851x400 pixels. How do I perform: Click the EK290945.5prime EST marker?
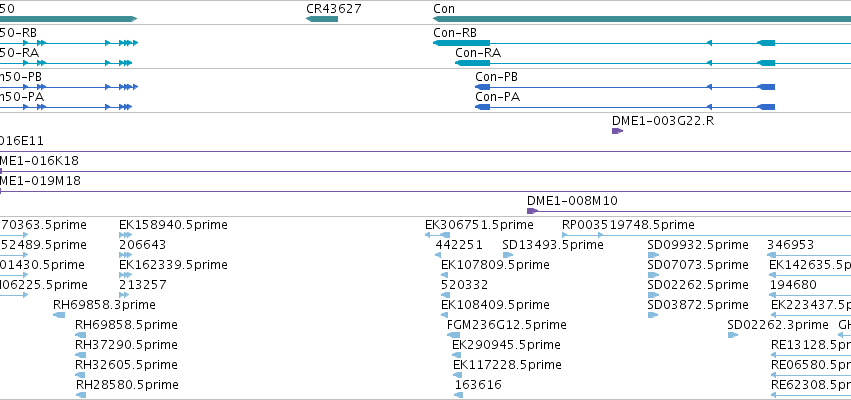point(457,355)
